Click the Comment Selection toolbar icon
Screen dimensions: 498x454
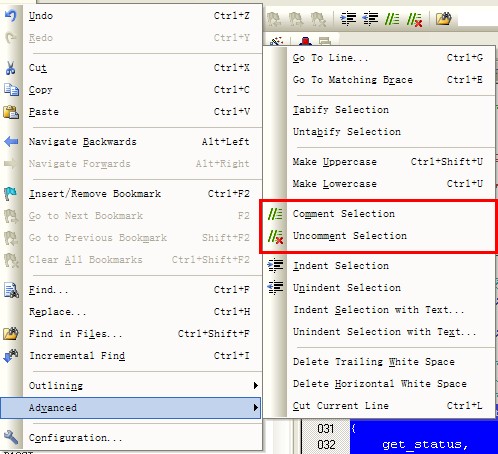pyautogui.click(x=392, y=19)
